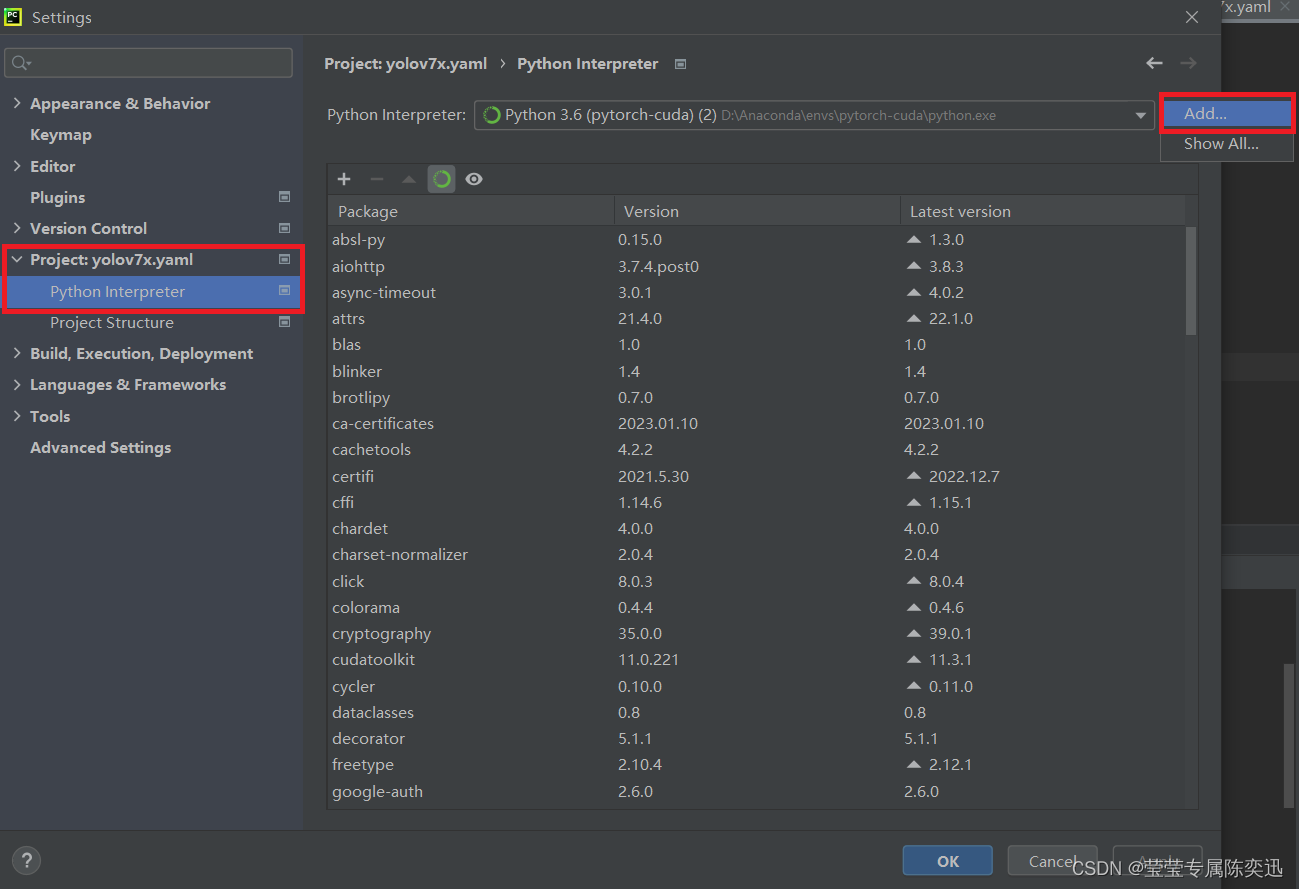
Task: Select the blinker package row
Action: pos(757,371)
